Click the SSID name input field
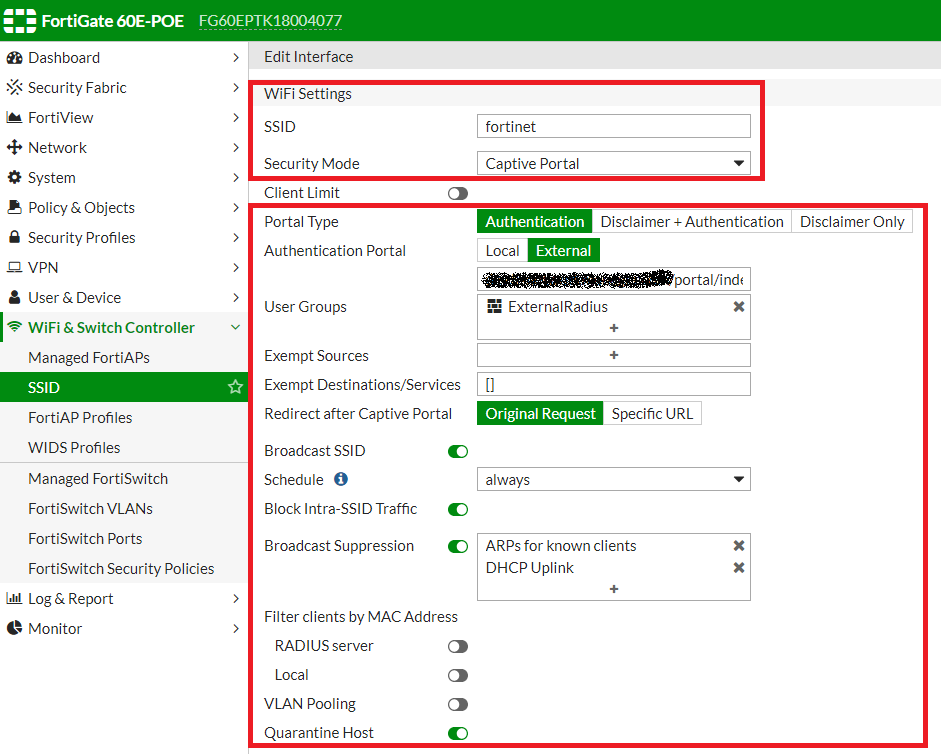The height and width of the screenshot is (754, 946). pos(613,127)
